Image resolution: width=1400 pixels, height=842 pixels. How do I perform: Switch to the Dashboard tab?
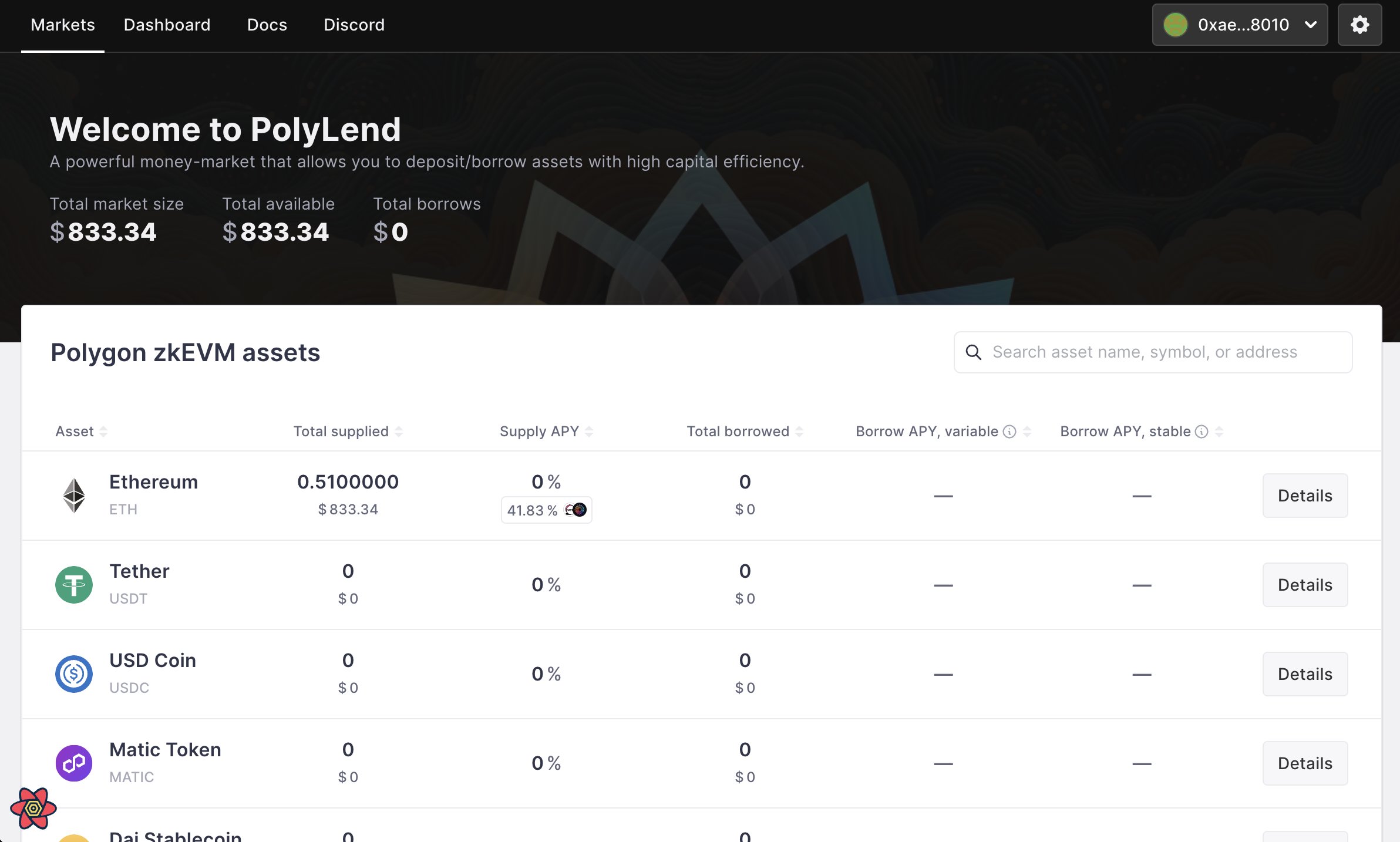[x=167, y=25]
